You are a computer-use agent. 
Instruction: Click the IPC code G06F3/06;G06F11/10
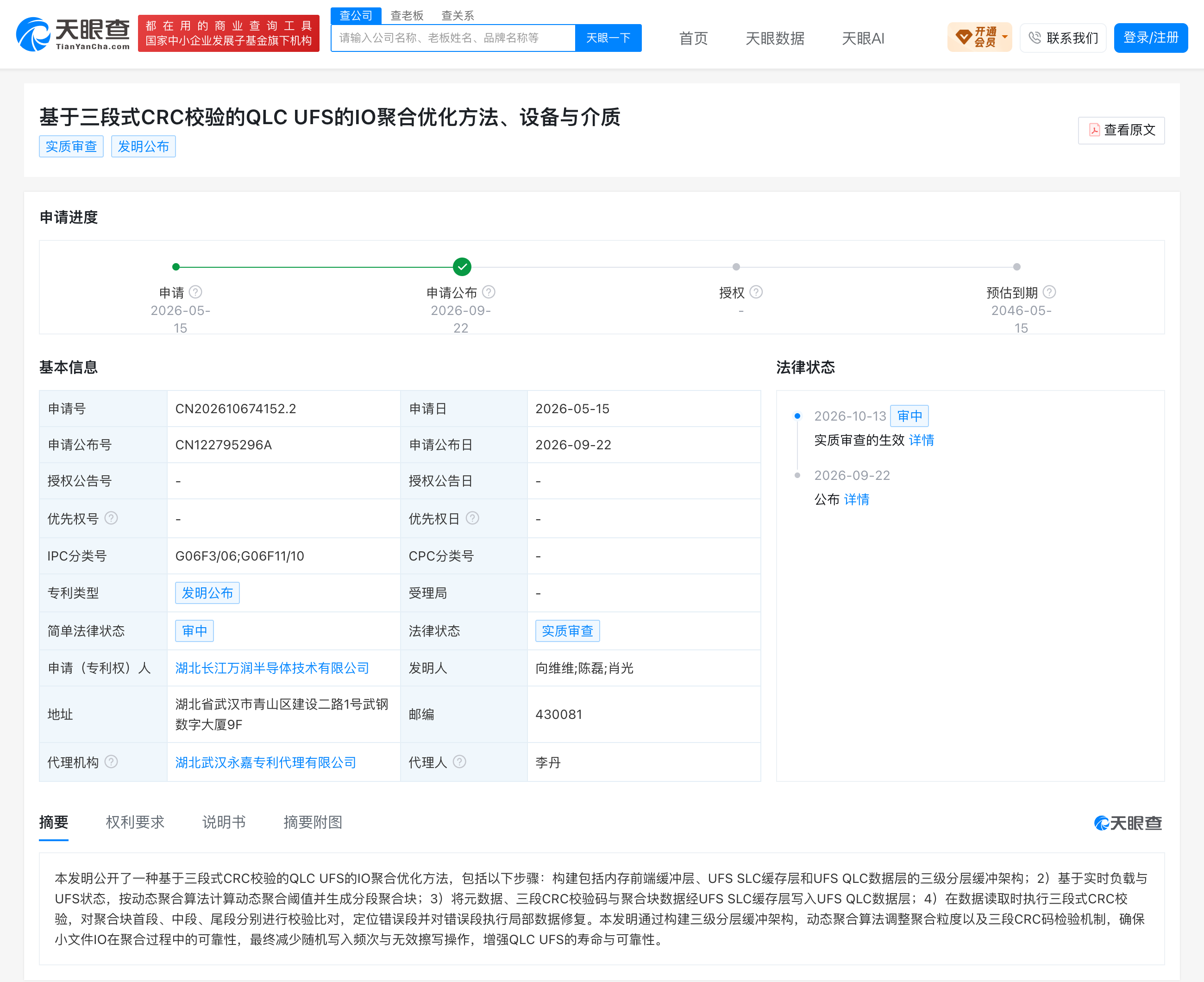(240, 556)
